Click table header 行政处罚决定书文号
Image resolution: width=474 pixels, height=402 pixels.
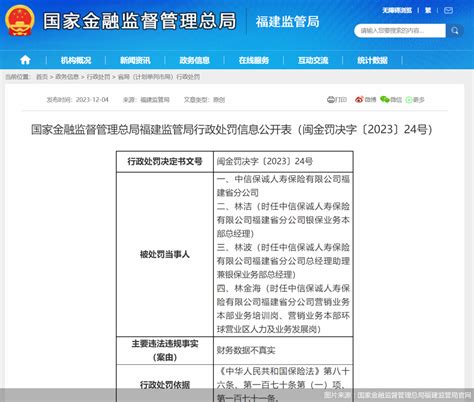click(x=165, y=162)
